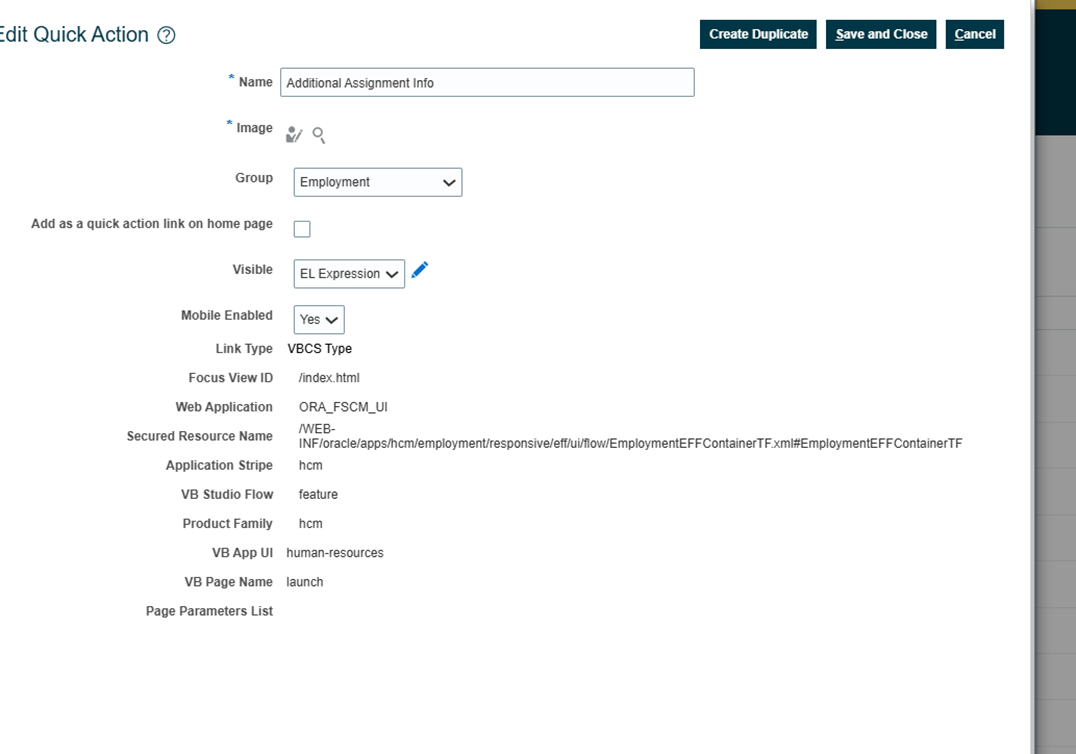This screenshot has height=754, width=1076.
Task: Click the help icon beside Edit Quick Action
Action: click(x=166, y=35)
